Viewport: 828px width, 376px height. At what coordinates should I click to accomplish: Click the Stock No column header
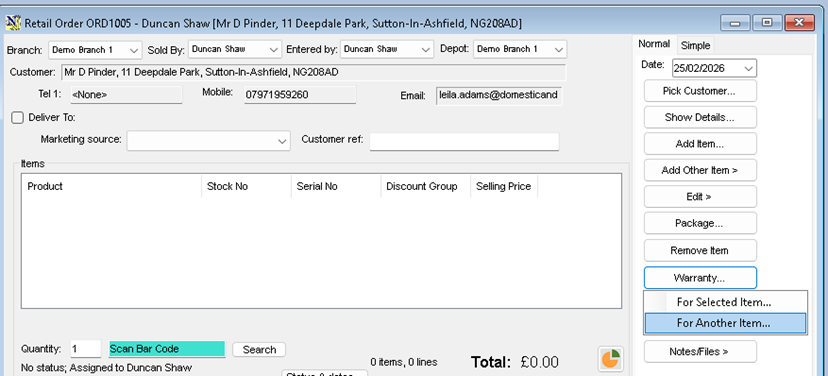click(x=246, y=186)
